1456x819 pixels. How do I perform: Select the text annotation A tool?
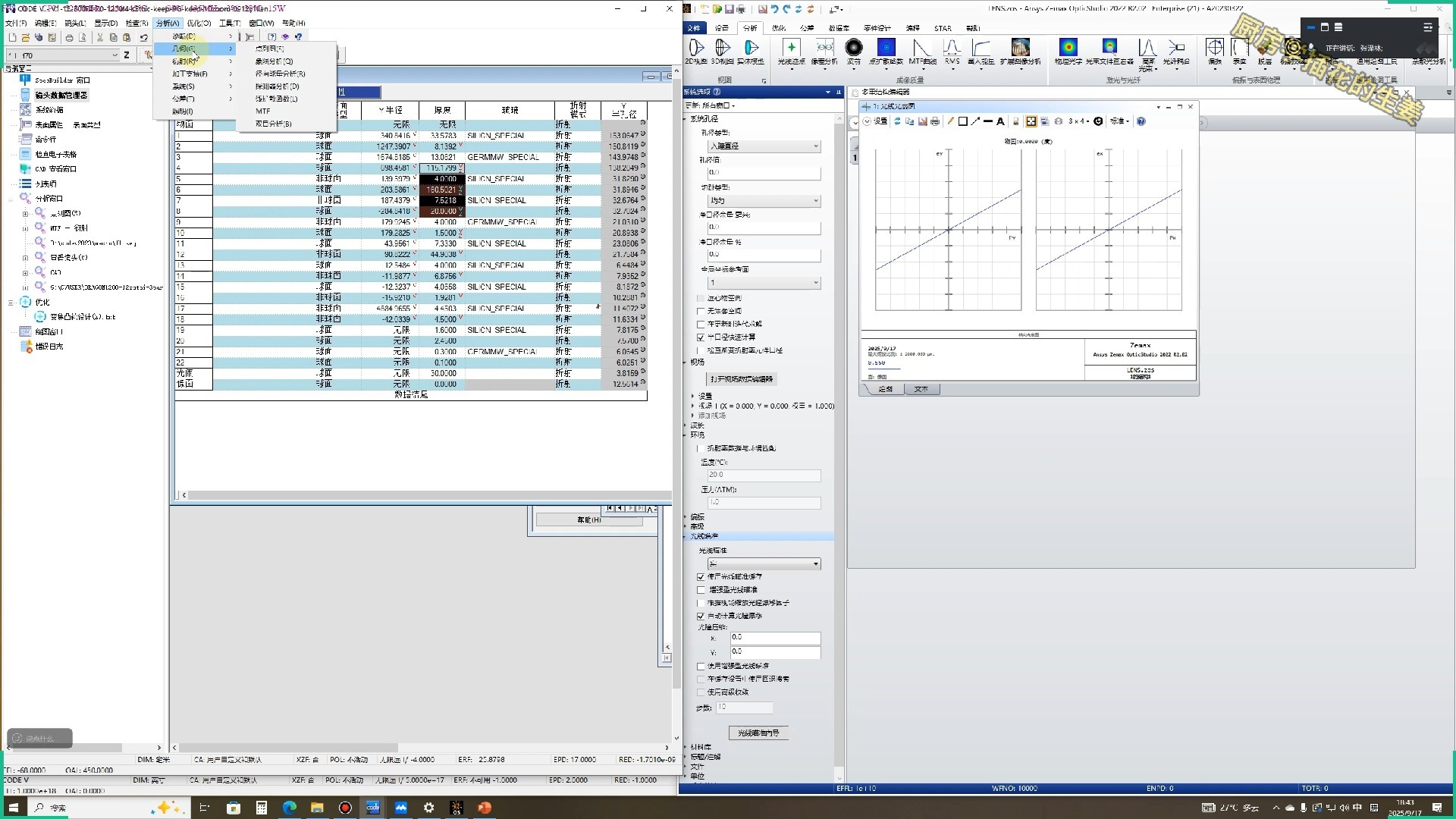click(1000, 121)
